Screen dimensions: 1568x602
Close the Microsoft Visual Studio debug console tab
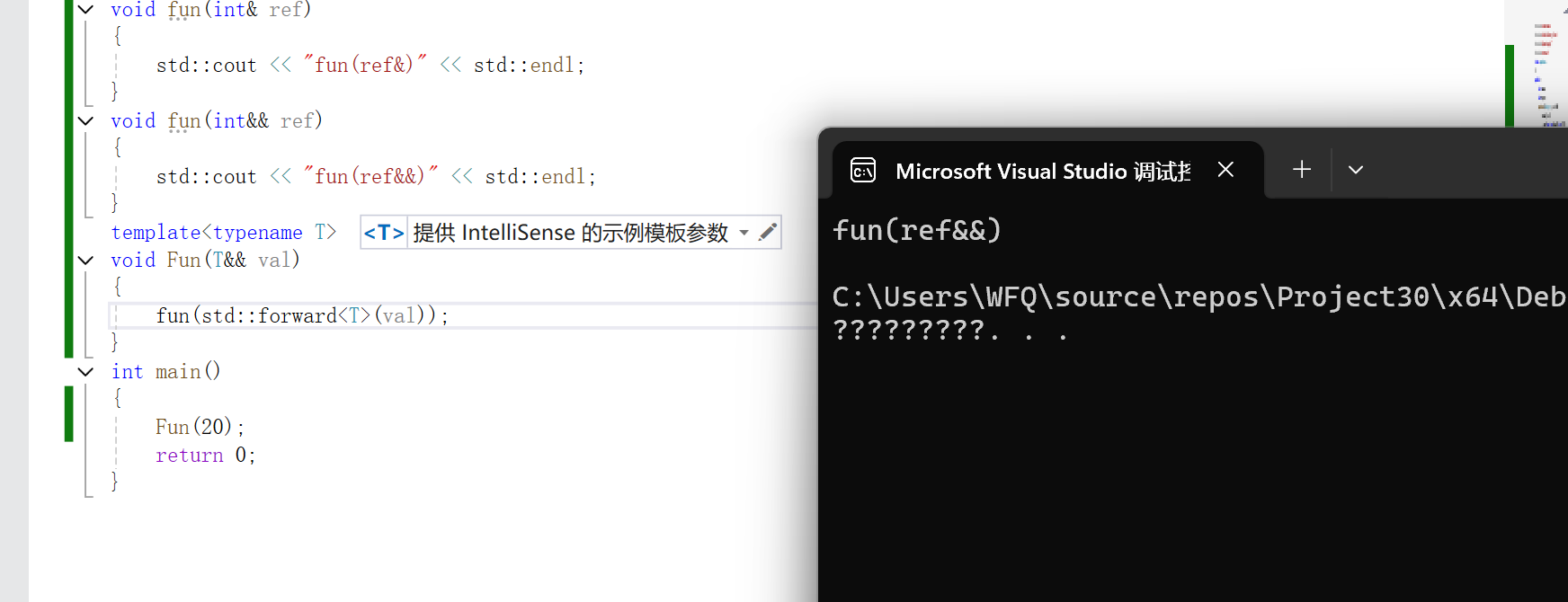(x=1225, y=169)
